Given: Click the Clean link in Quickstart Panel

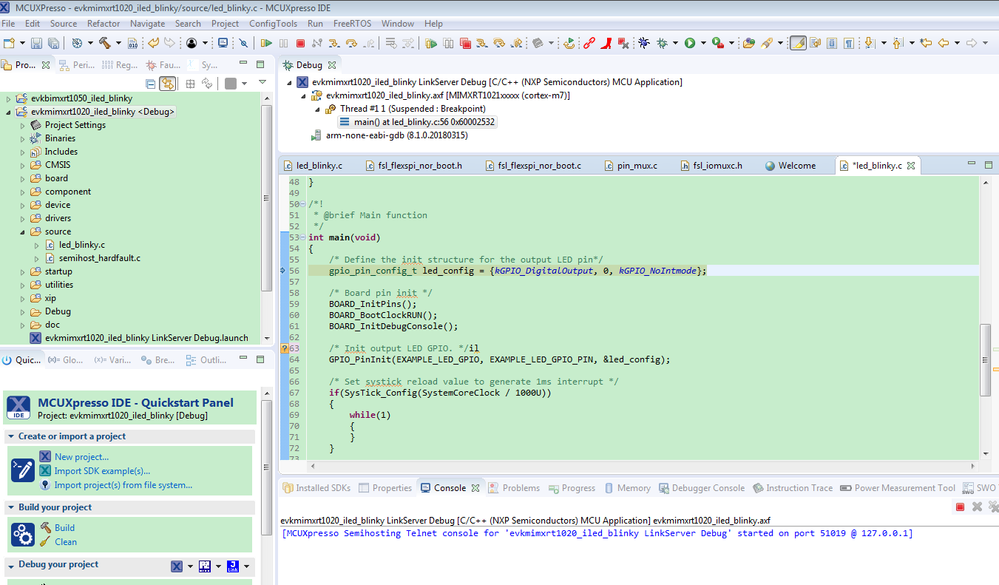Looking at the screenshot, I should click(x=66, y=542).
